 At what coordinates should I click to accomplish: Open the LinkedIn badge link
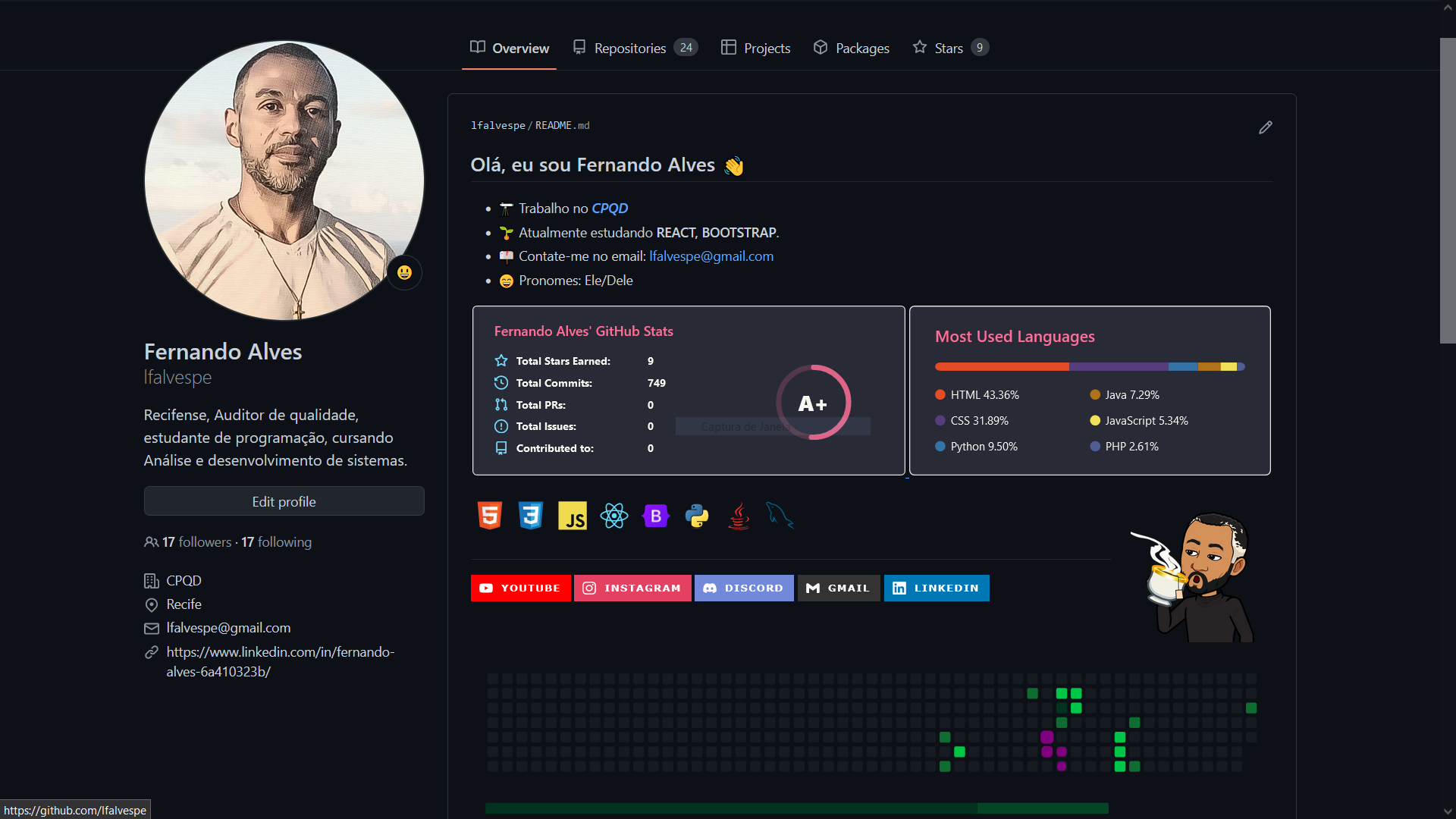click(x=937, y=588)
